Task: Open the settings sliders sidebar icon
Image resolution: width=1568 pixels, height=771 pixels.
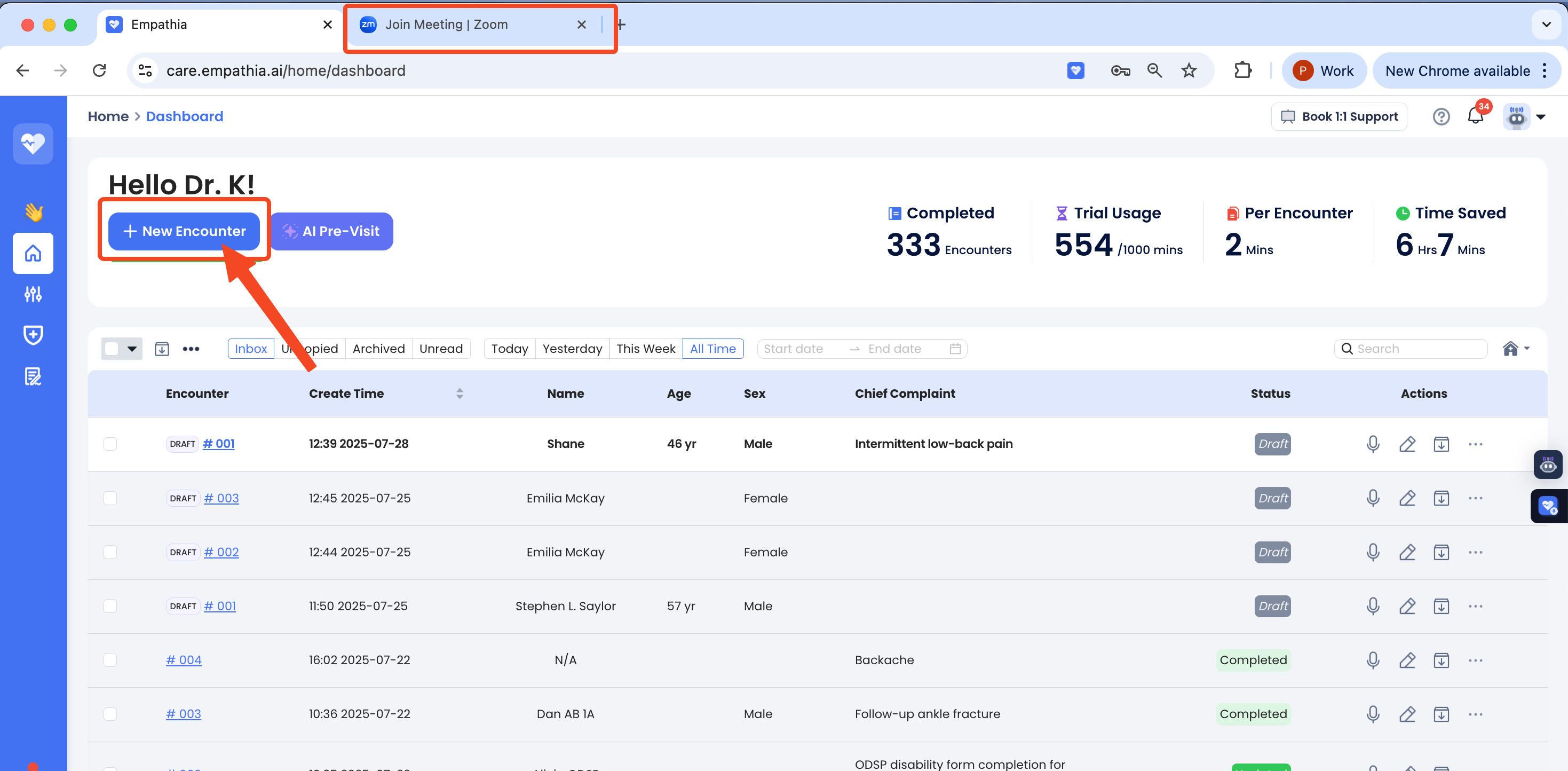Action: [x=33, y=294]
